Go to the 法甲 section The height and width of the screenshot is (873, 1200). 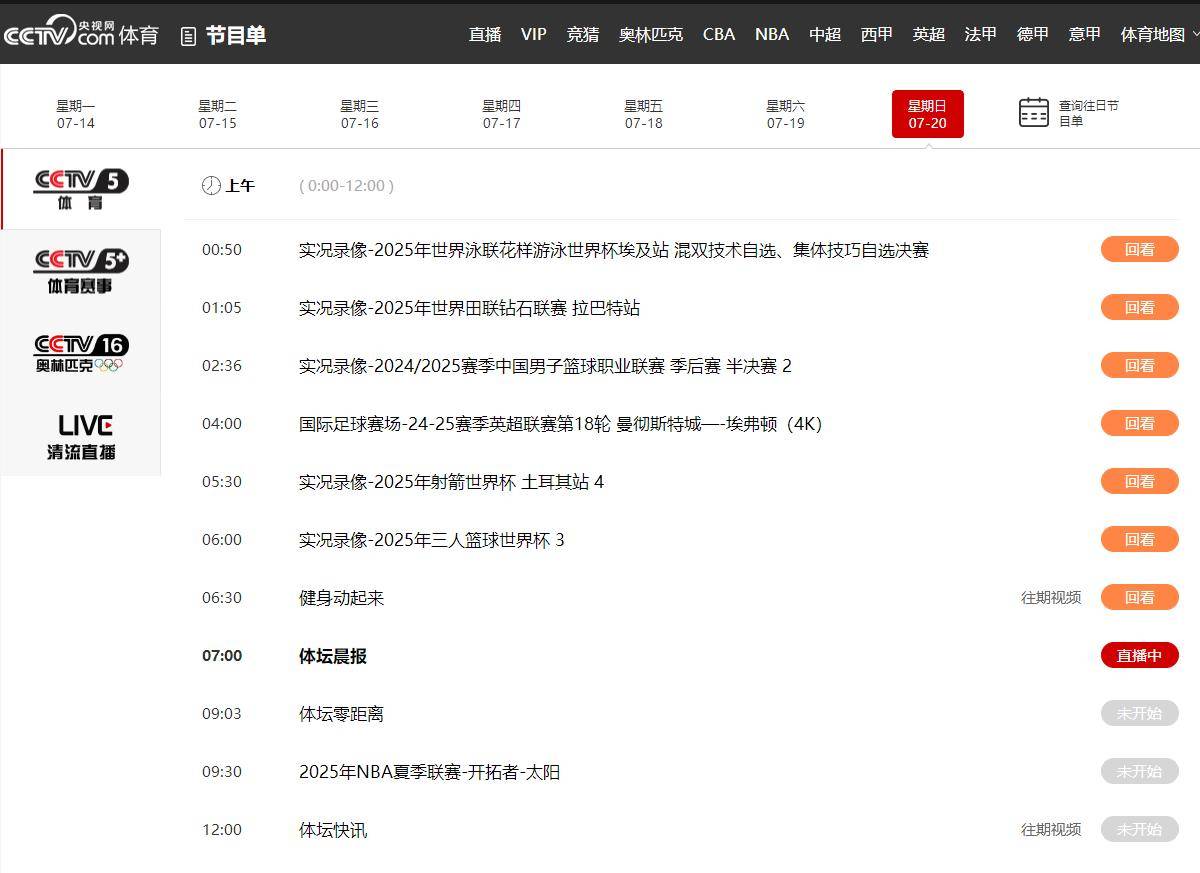click(x=981, y=34)
